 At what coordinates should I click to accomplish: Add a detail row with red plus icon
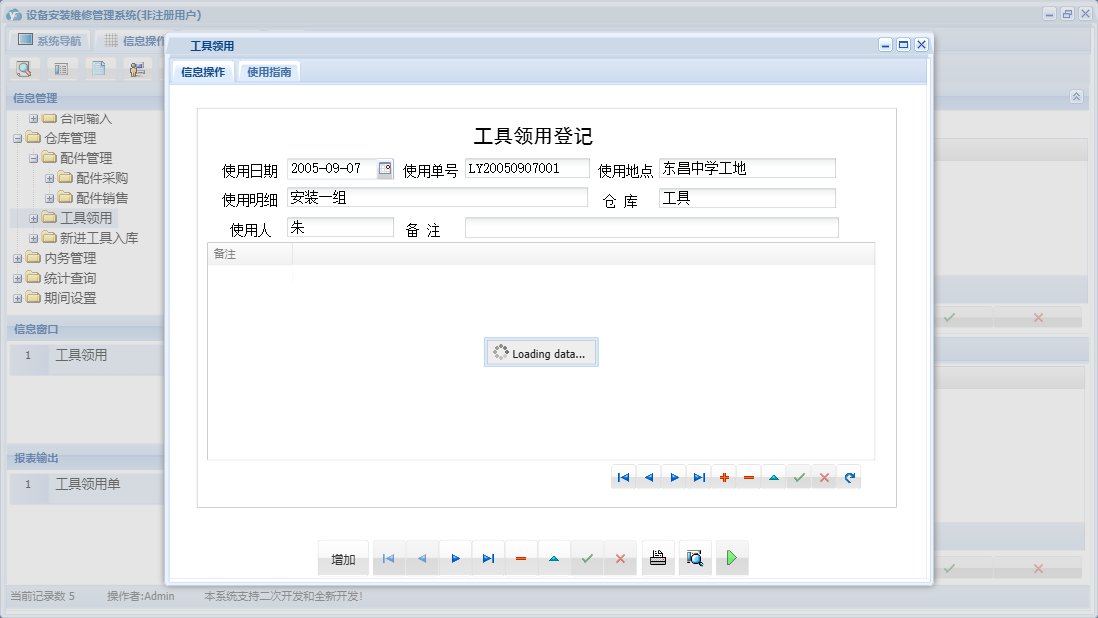724,477
